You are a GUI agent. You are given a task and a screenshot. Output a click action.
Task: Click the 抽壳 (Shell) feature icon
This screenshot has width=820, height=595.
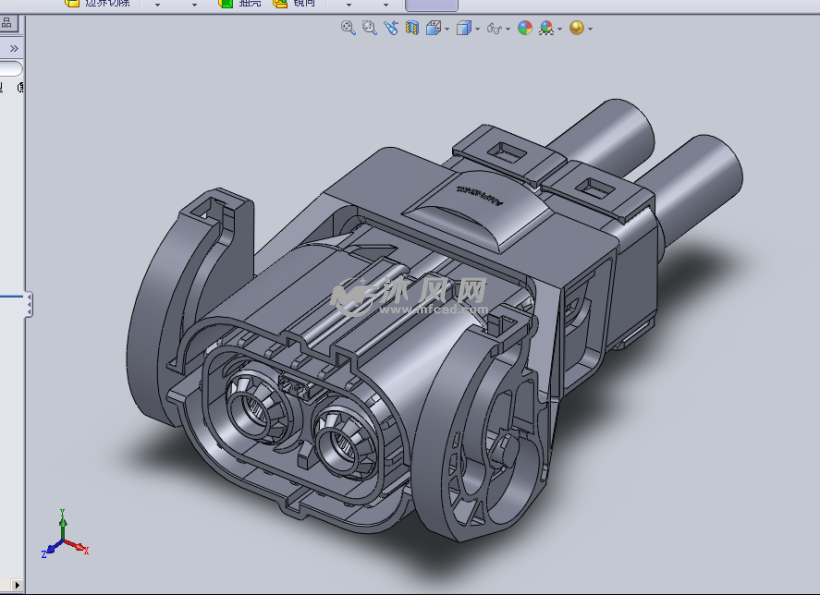click(225, 3)
